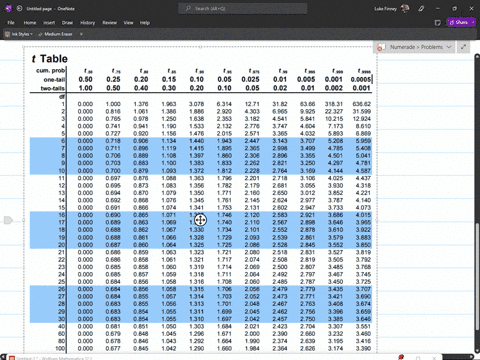
Task: Click the table value 9.925
Action: tap(307, 111)
